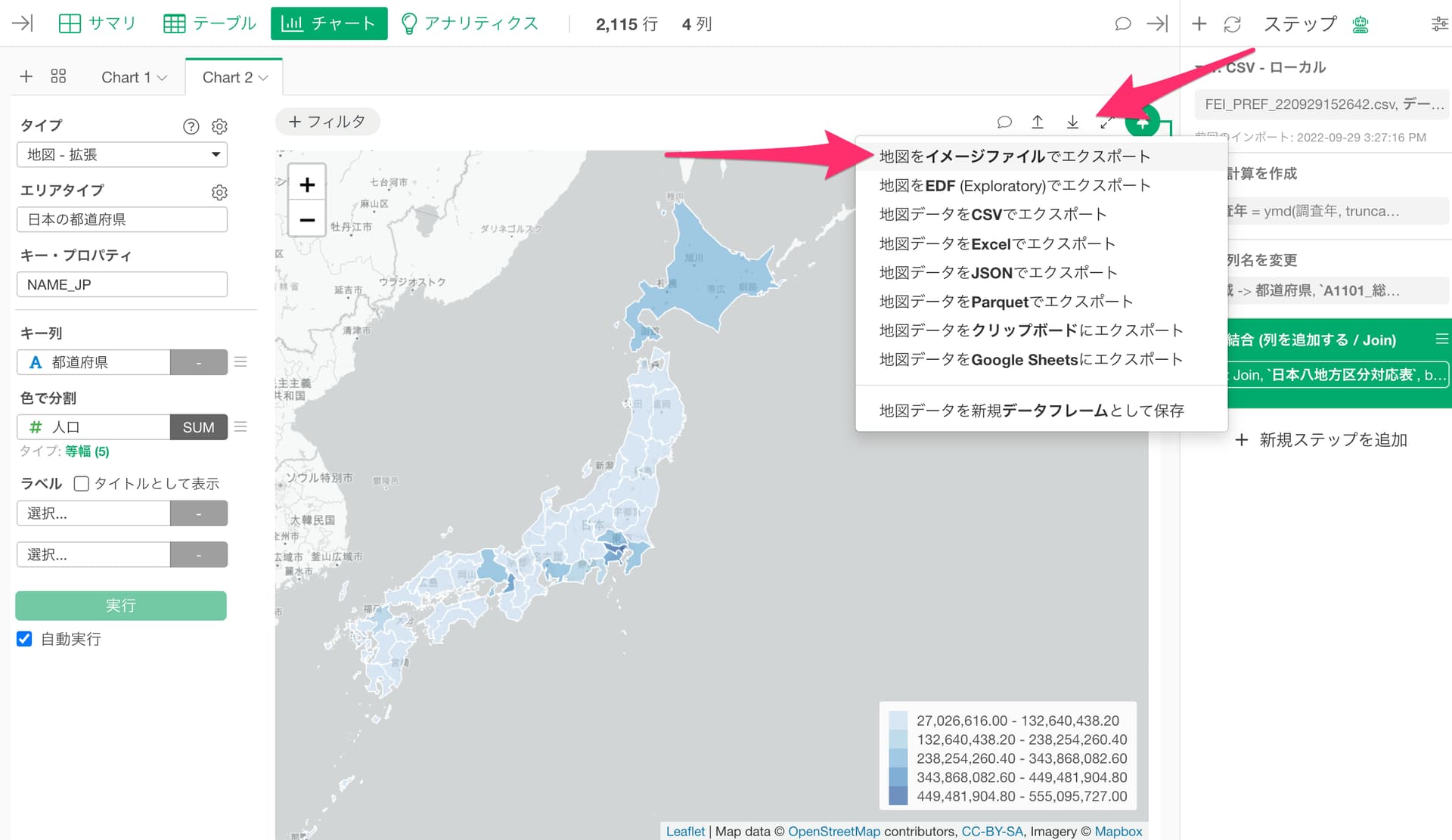Open エリアタイプ settings gear icon
Viewport: 1452px width, 840px height.
tap(219, 192)
